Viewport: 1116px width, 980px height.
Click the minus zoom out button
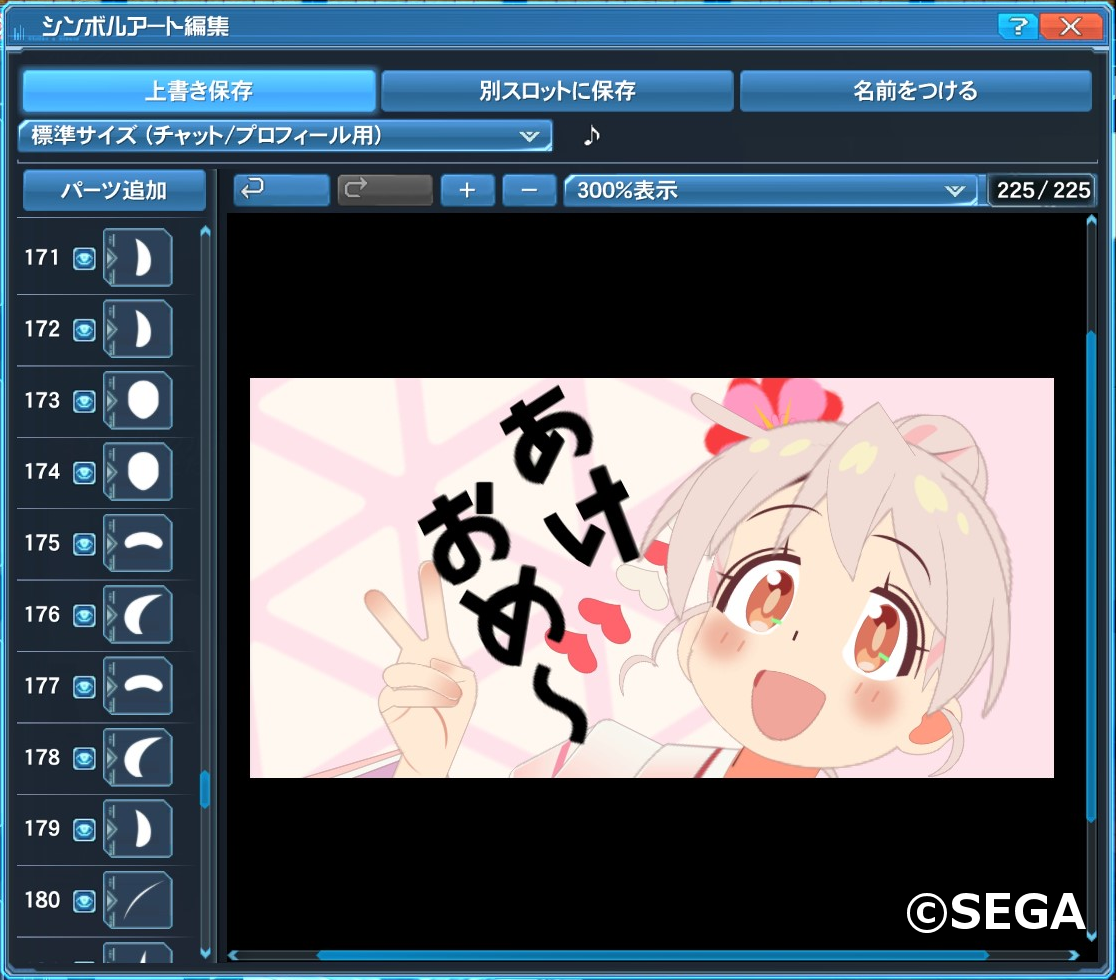pyautogui.click(x=529, y=190)
